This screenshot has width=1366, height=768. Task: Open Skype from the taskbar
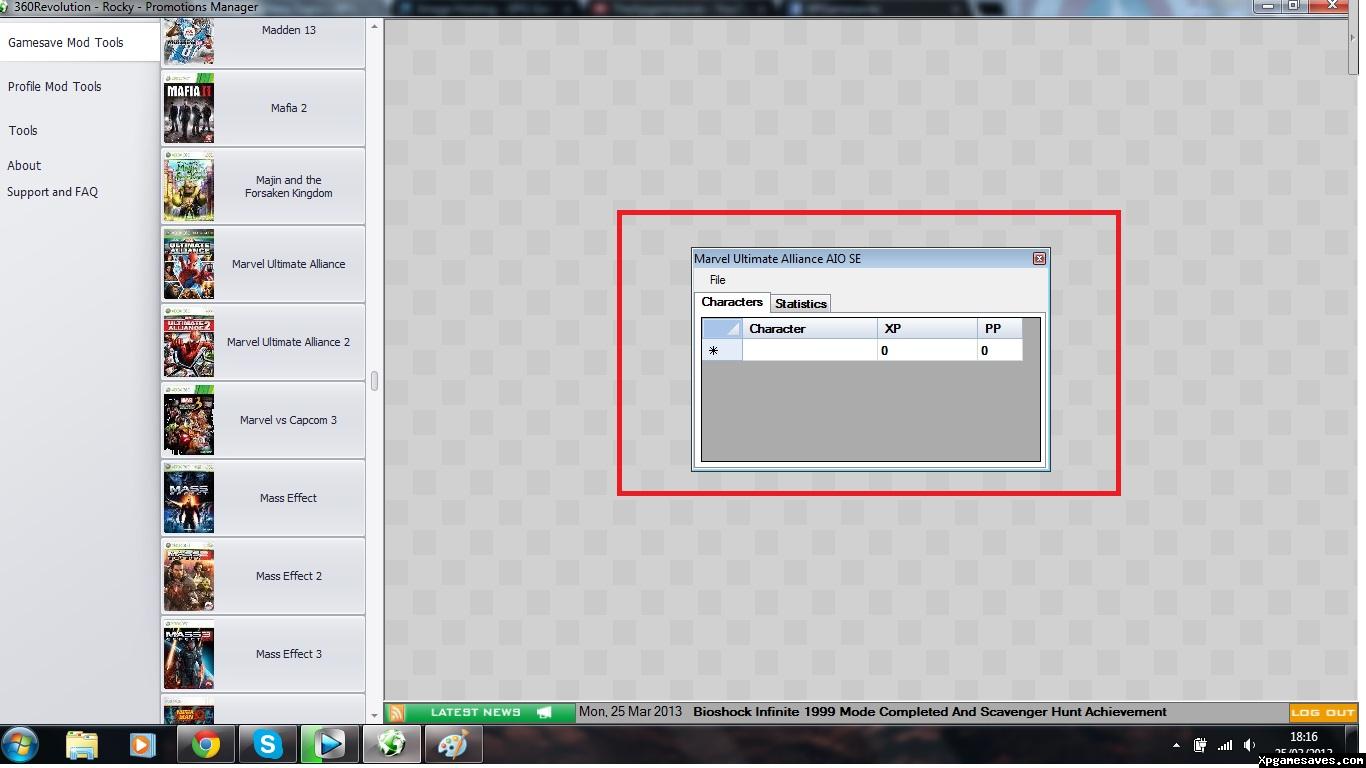pyautogui.click(x=268, y=745)
